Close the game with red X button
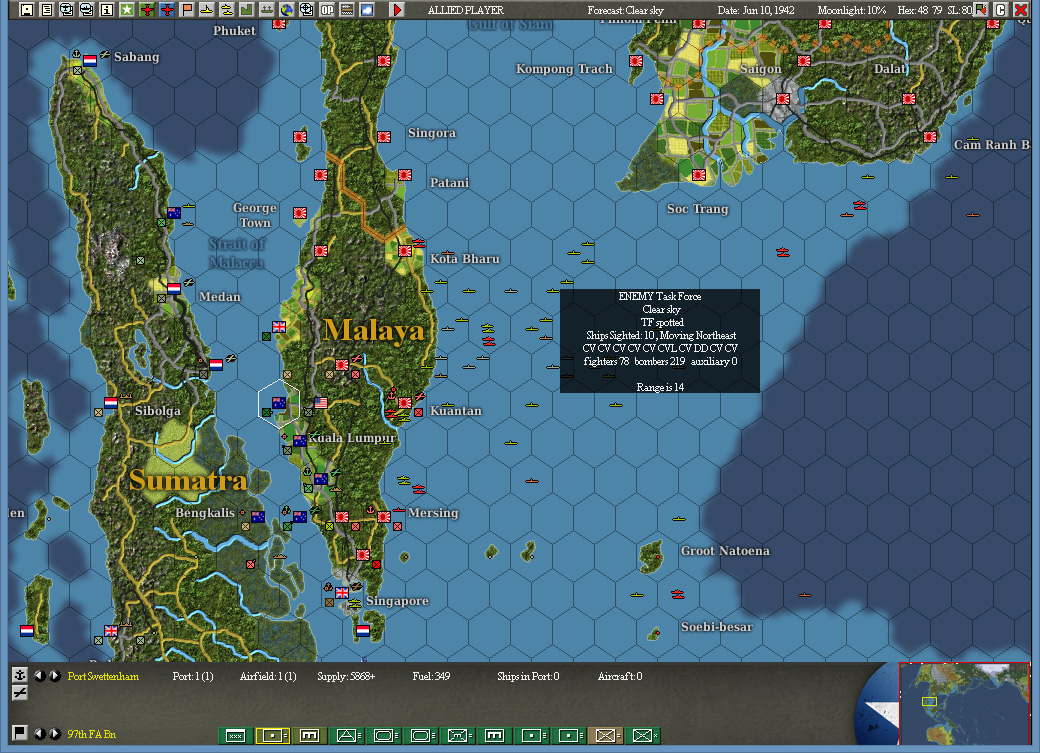The image size is (1040, 753). (x=1021, y=10)
